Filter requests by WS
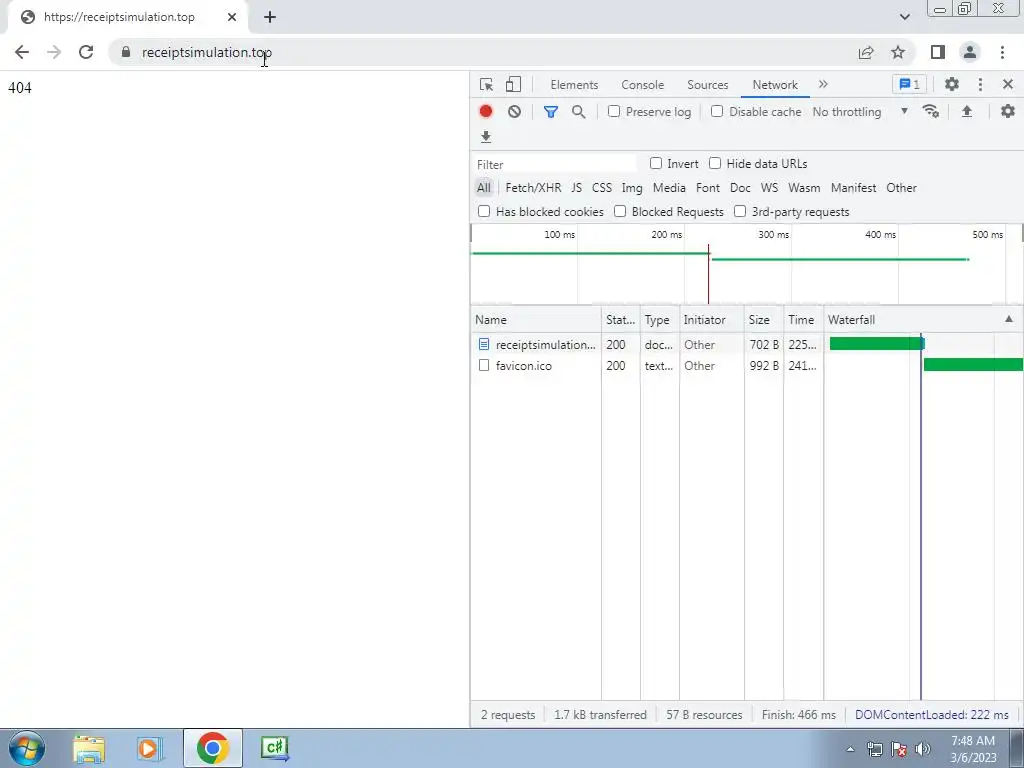 (769, 188)
